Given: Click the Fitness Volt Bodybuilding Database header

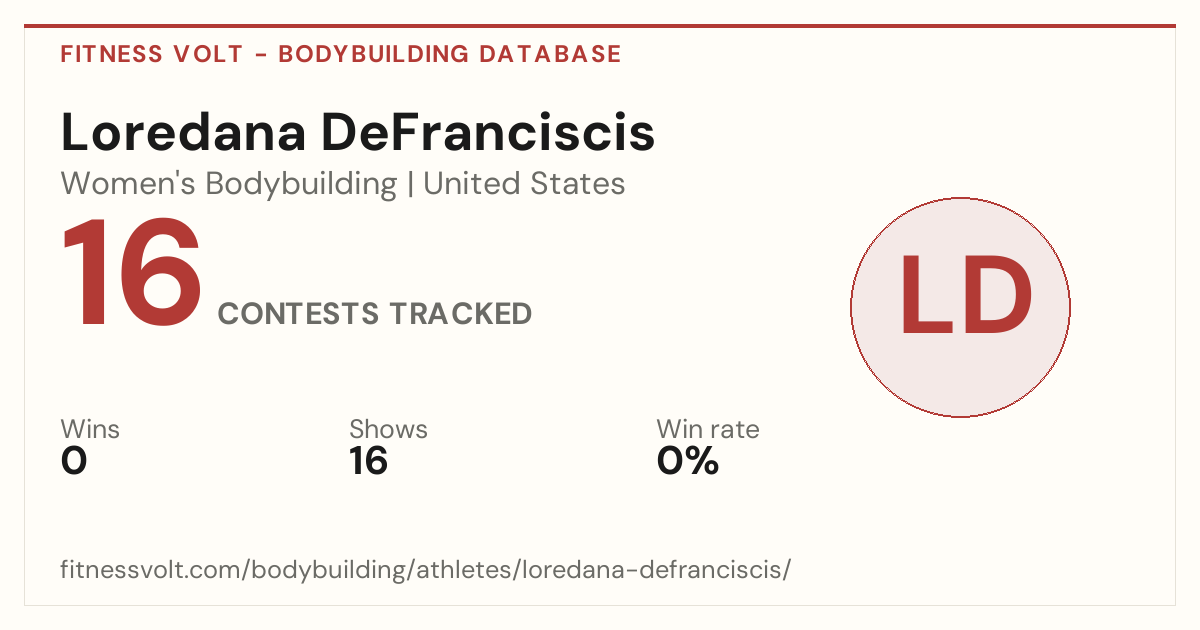Looking at the screenshot, I should click(341, 54).
